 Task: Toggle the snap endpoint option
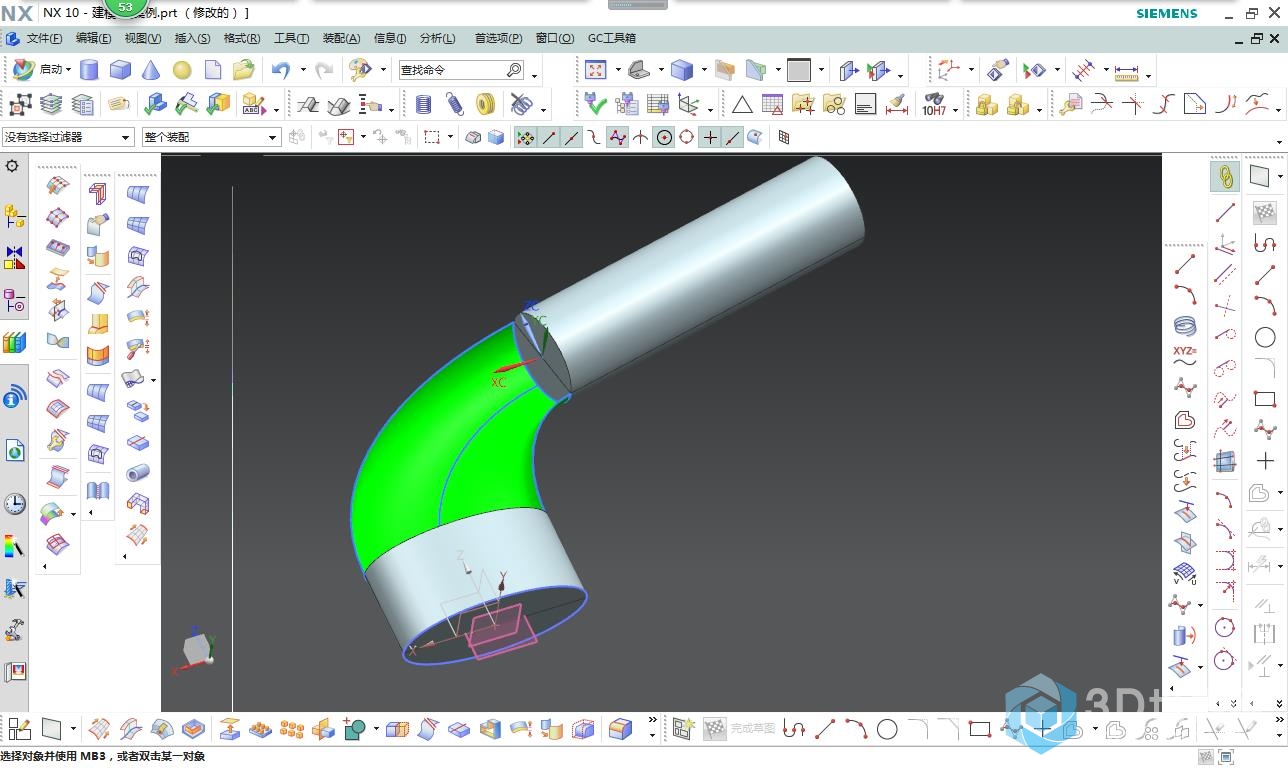pyautogui.click(x=549, y=137)
